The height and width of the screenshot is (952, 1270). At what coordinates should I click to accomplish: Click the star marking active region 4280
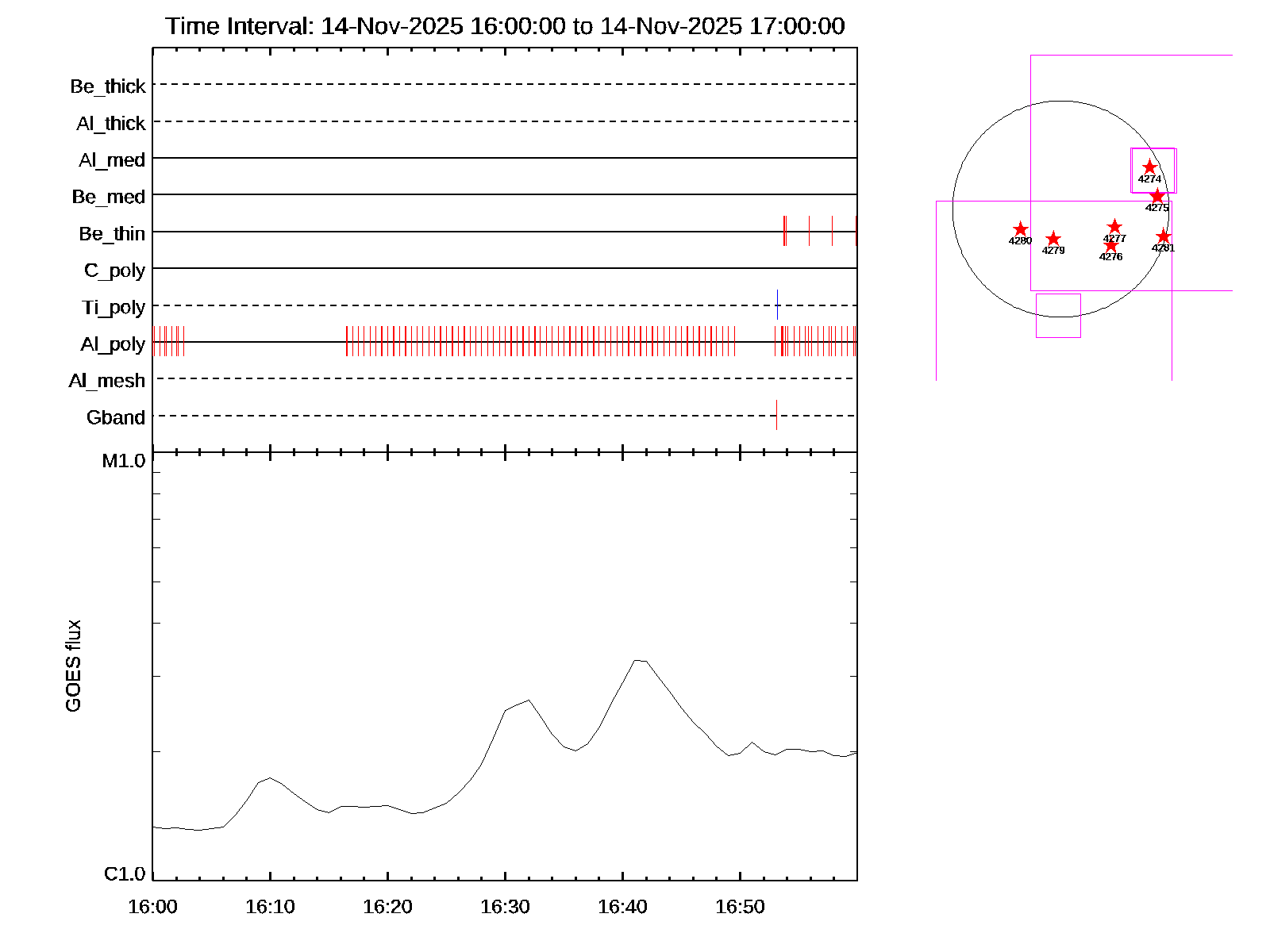tap(1021, 230)
